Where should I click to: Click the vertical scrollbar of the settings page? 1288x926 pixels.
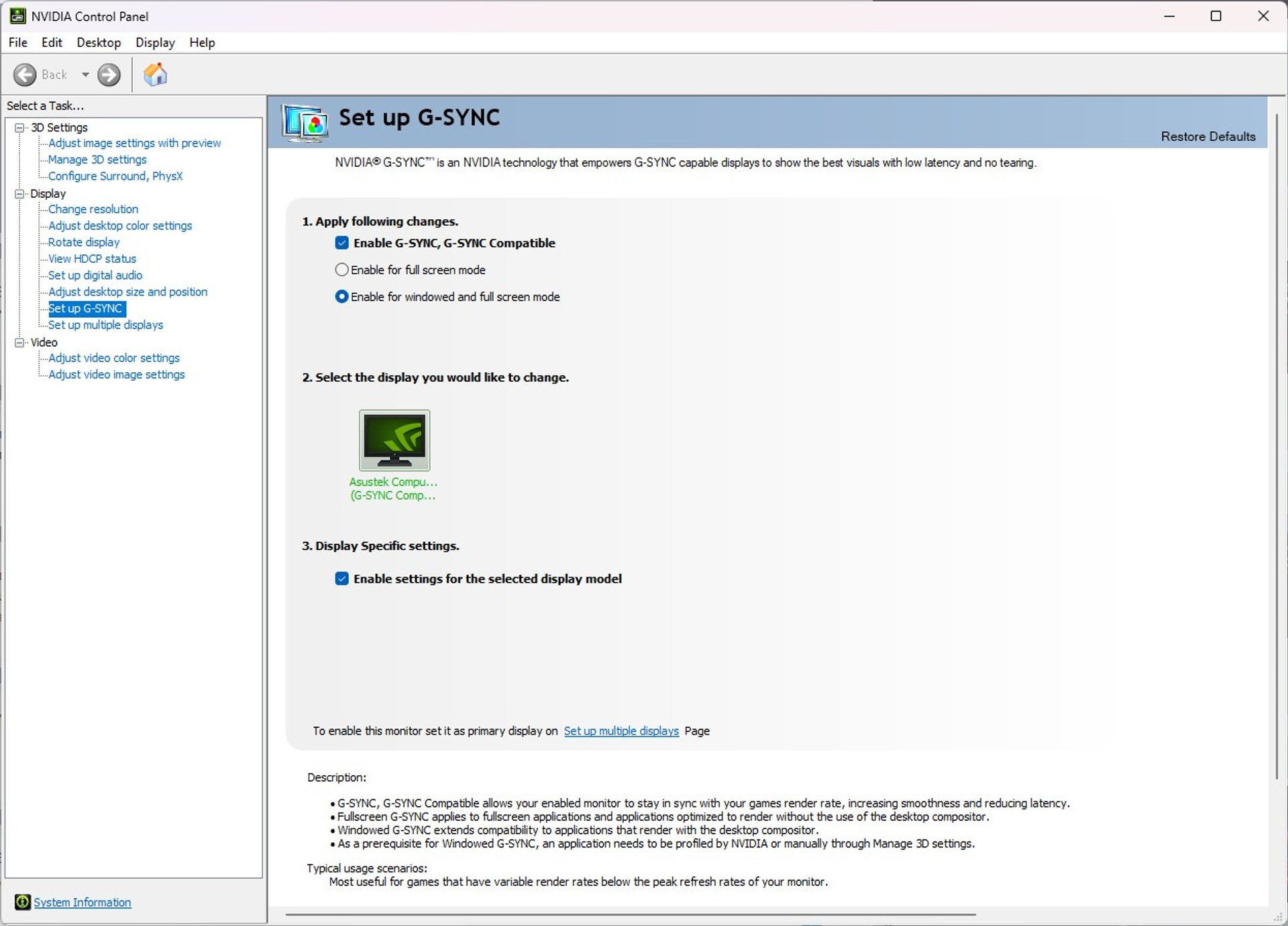tap(1277, 446)
